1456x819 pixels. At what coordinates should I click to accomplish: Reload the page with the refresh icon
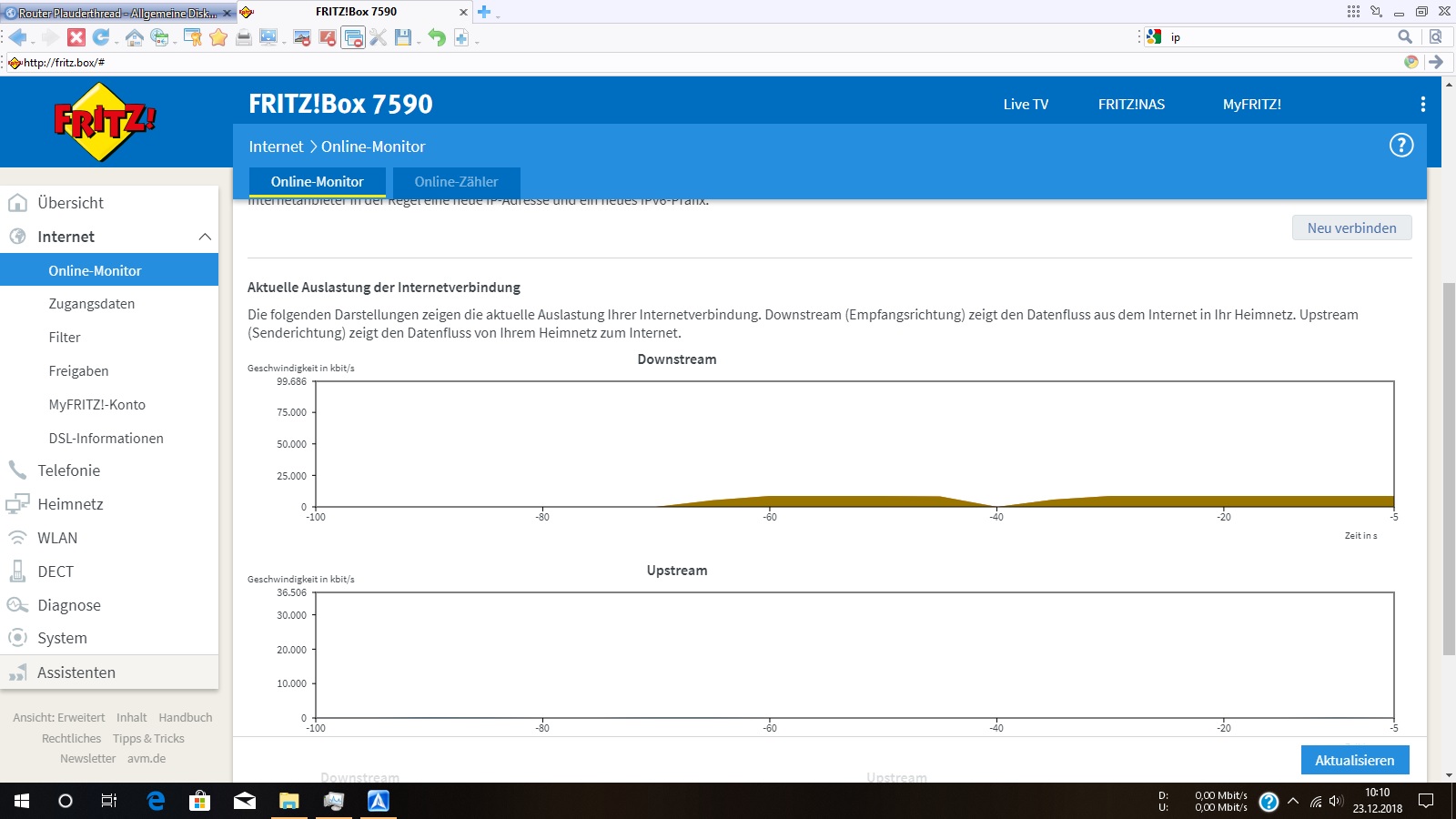pos(101,37)
